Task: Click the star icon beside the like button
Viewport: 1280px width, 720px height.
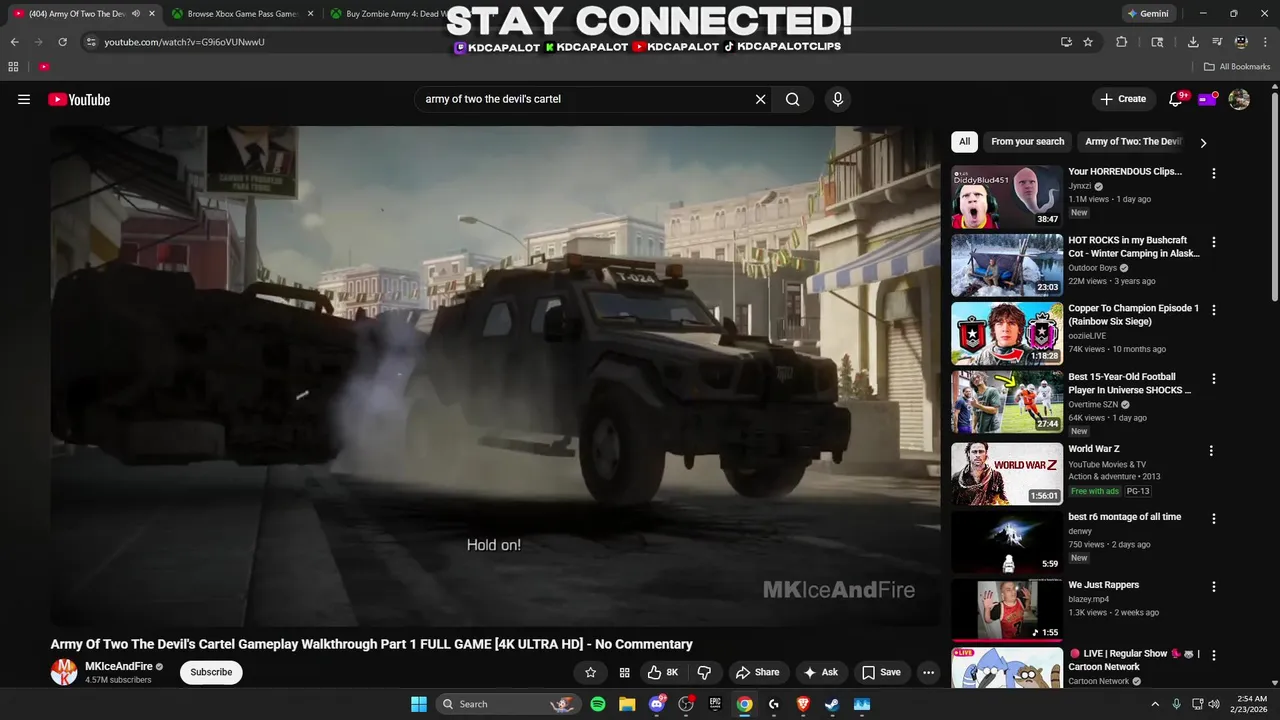Action: click(x=590, y=672)
